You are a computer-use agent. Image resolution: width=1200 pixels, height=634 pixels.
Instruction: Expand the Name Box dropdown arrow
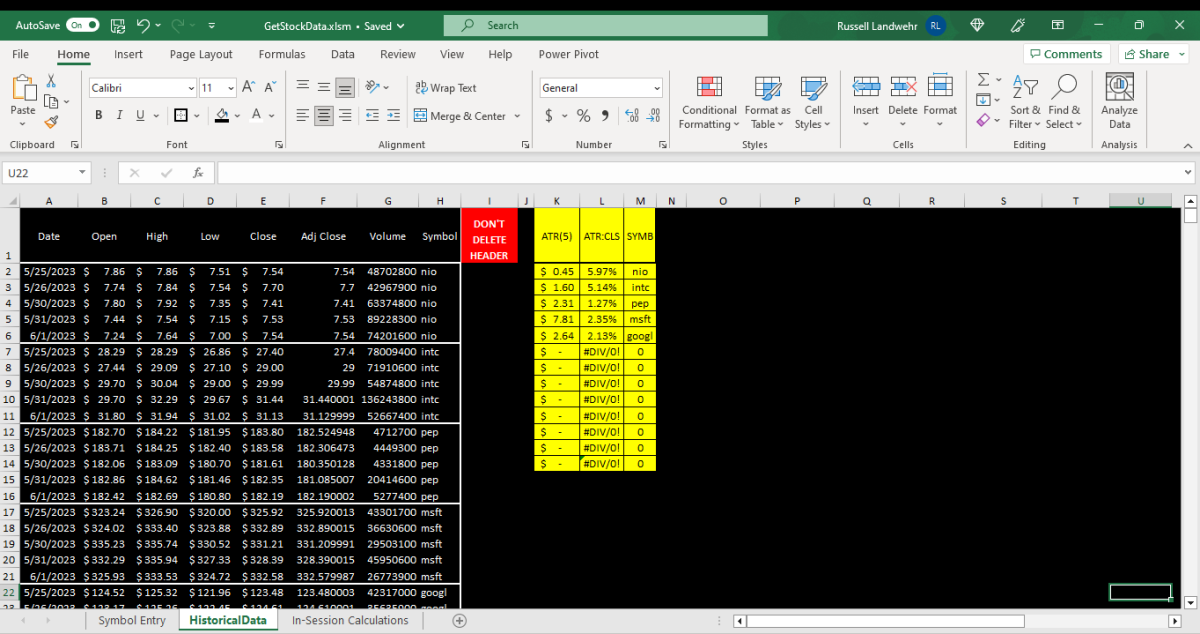[x=81, y=173]
